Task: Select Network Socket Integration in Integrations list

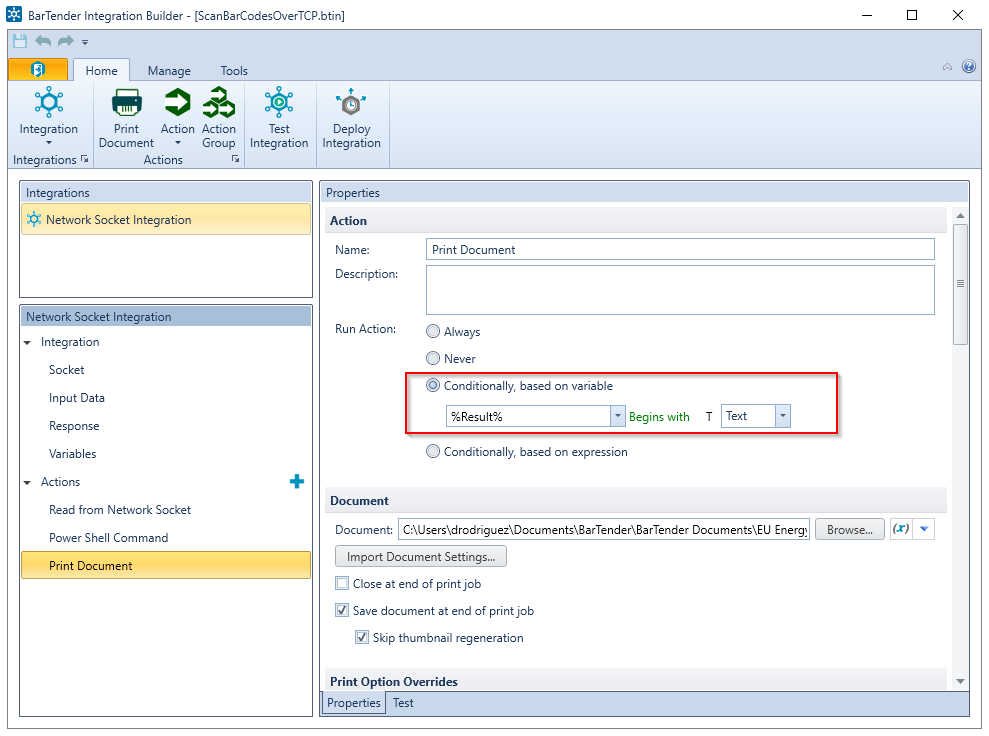Action: tap(166, 219)
